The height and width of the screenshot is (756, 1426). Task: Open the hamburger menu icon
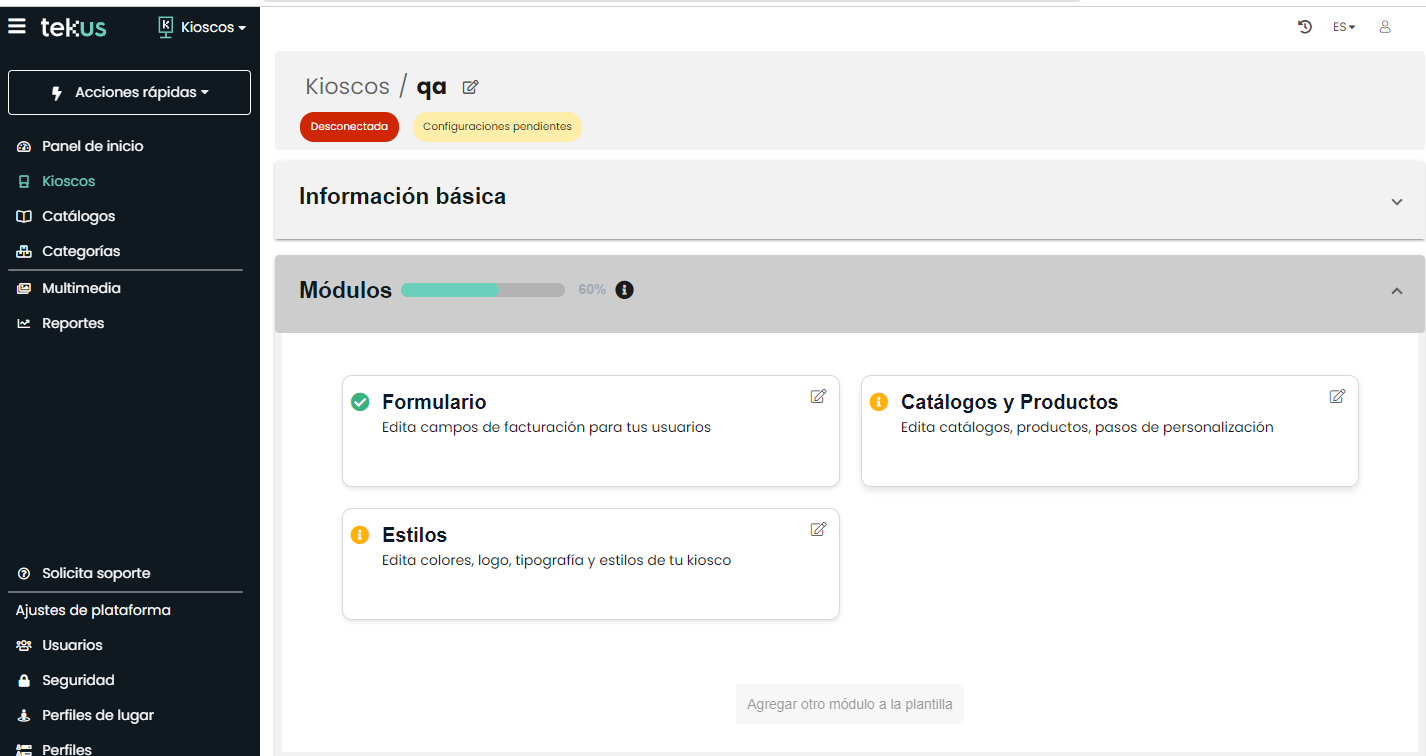17,27
